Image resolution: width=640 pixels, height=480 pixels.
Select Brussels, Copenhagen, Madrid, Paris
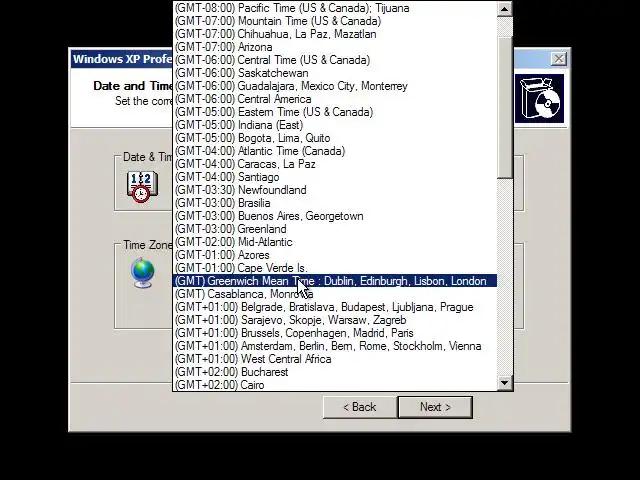(335, 333)
